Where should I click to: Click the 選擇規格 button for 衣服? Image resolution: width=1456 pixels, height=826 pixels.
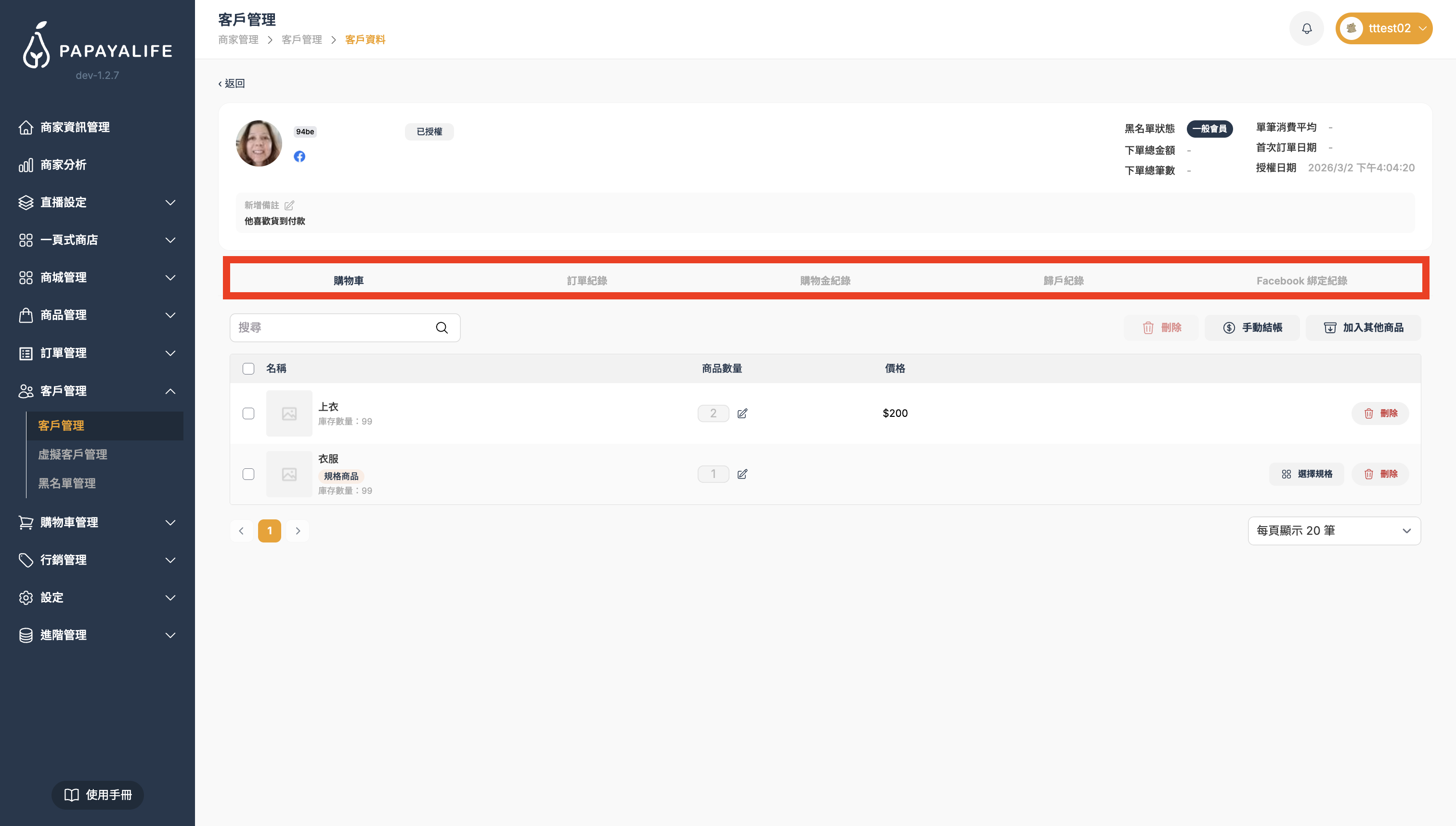point(1306,474)
